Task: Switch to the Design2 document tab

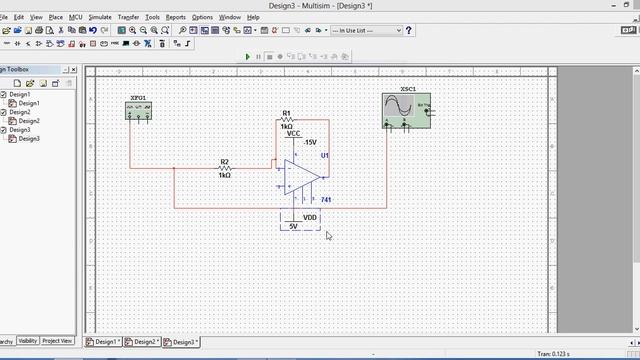Action: tap(142, 342)
